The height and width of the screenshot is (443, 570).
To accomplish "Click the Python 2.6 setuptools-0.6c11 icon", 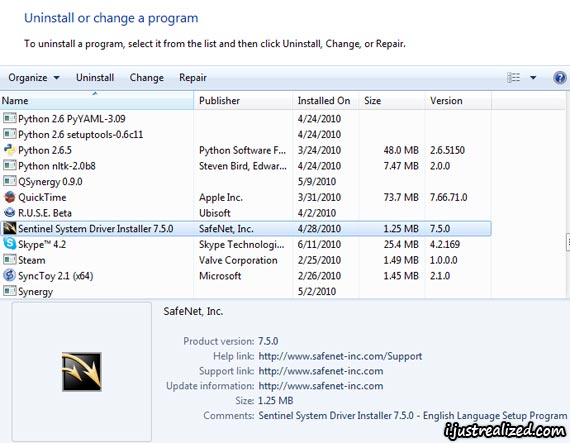I will pos(9,134).
